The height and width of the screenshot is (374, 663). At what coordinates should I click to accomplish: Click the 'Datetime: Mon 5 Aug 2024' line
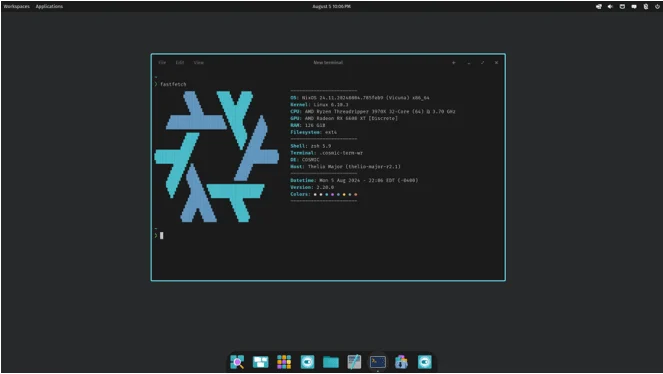pyautogui.click(x=354, y=180)
